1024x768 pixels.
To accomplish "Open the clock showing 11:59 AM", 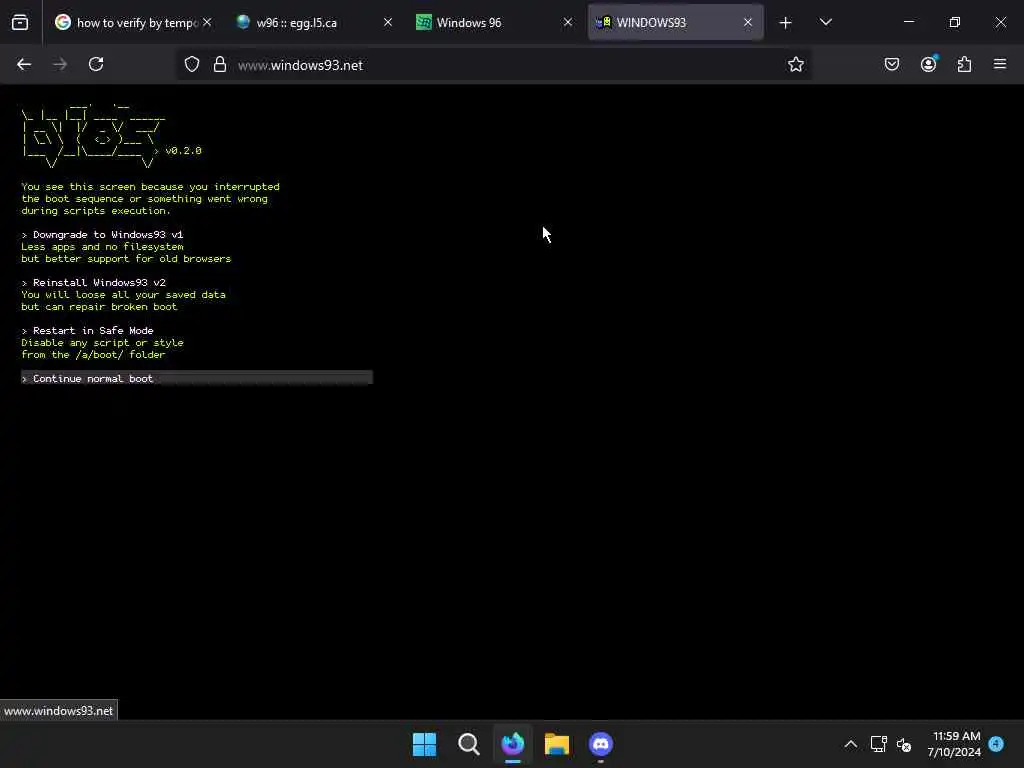I will (x=954, y=744).
